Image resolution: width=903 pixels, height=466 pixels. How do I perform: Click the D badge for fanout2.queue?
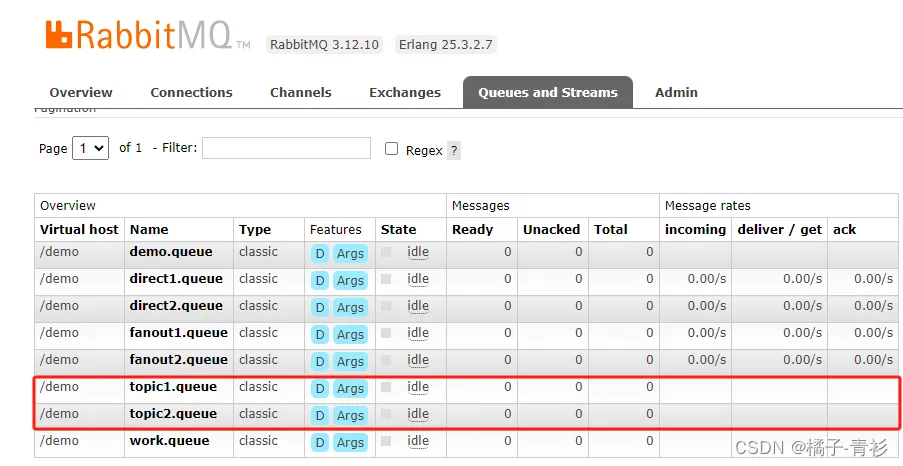[x=320, y=362]
